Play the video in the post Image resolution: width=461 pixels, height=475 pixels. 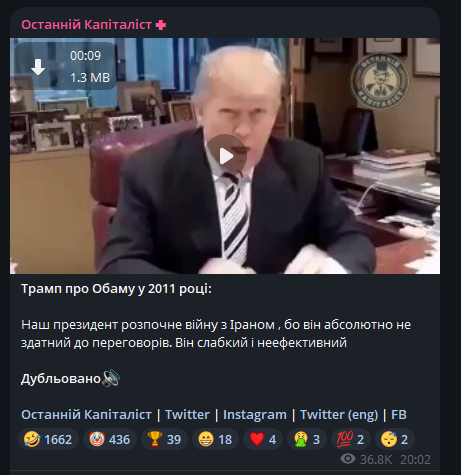pyautogui.click(x=226, y=156)
